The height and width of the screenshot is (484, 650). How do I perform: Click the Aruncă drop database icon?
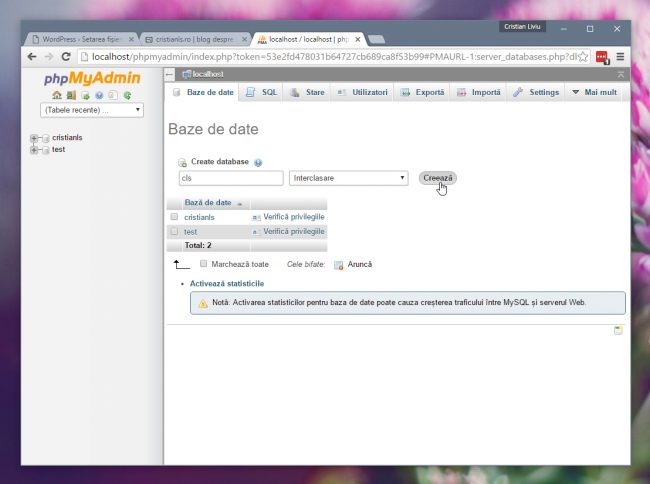click(x=339, y=264)
